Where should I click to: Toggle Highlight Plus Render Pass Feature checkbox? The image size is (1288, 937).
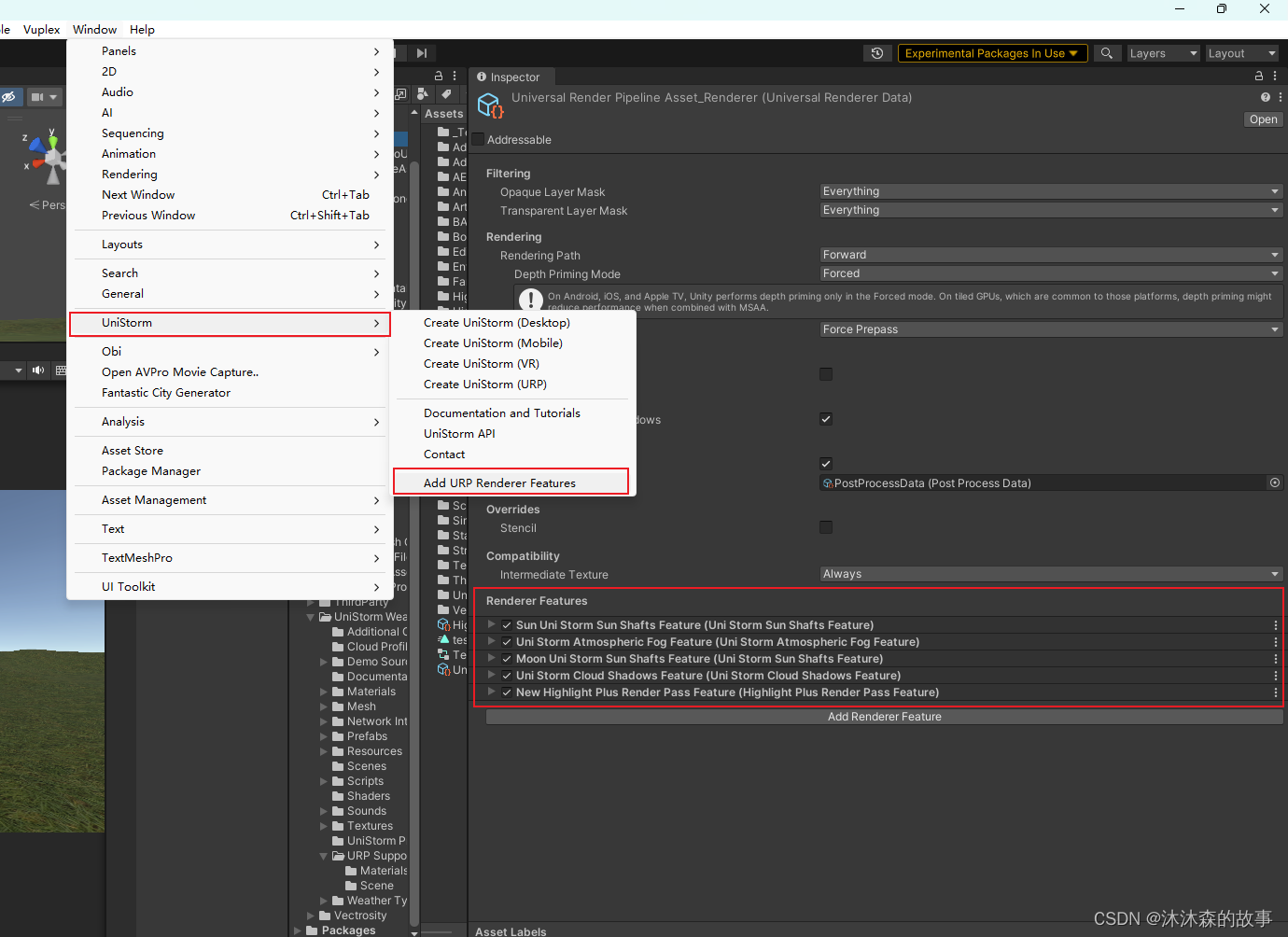coord(507,692)
